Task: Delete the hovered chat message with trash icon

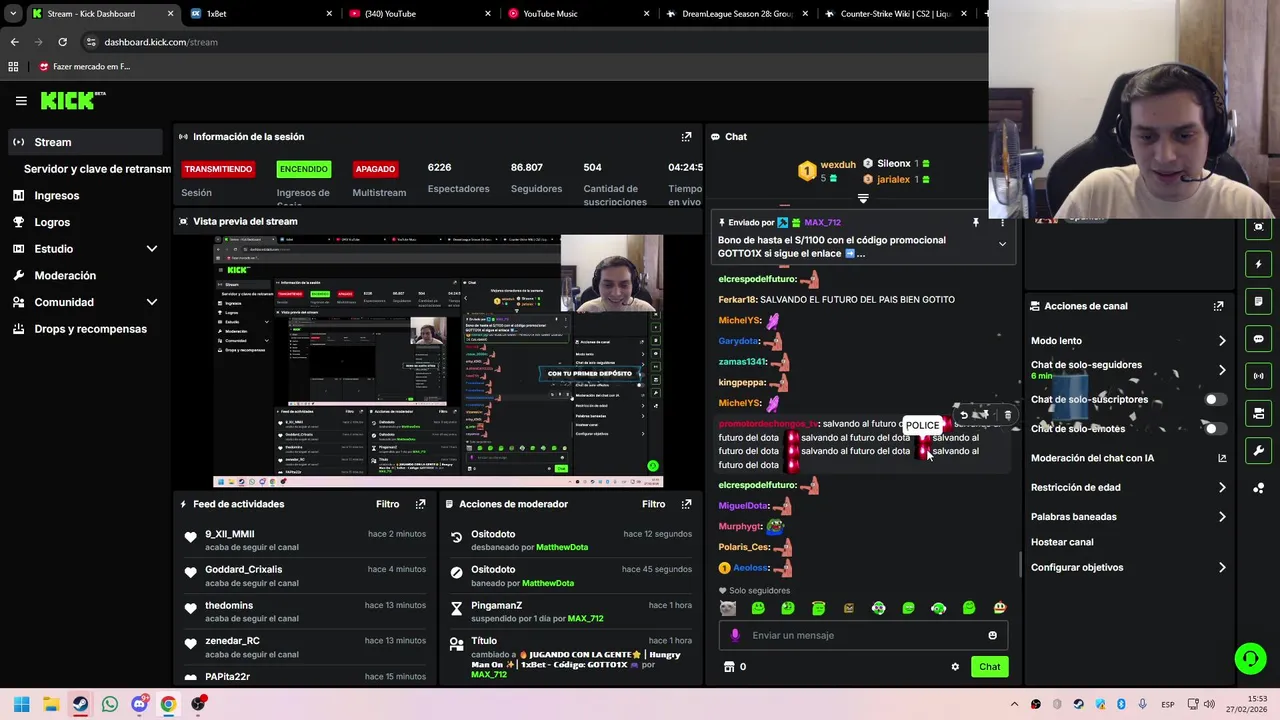Action: point(1007,415)
